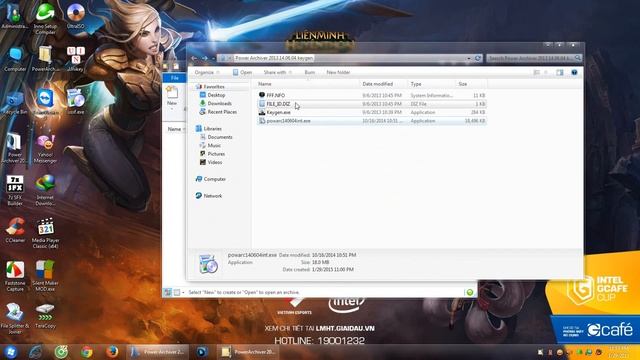Open the CCleaner desktop shortcut
The image size is (640, 360).
tap(15, 231)
